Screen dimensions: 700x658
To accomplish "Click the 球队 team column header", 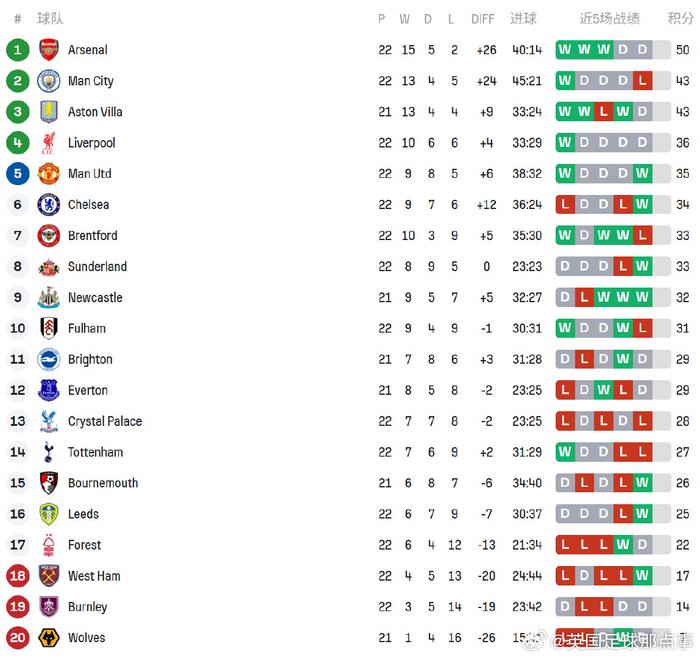I will tap(50, 19).
